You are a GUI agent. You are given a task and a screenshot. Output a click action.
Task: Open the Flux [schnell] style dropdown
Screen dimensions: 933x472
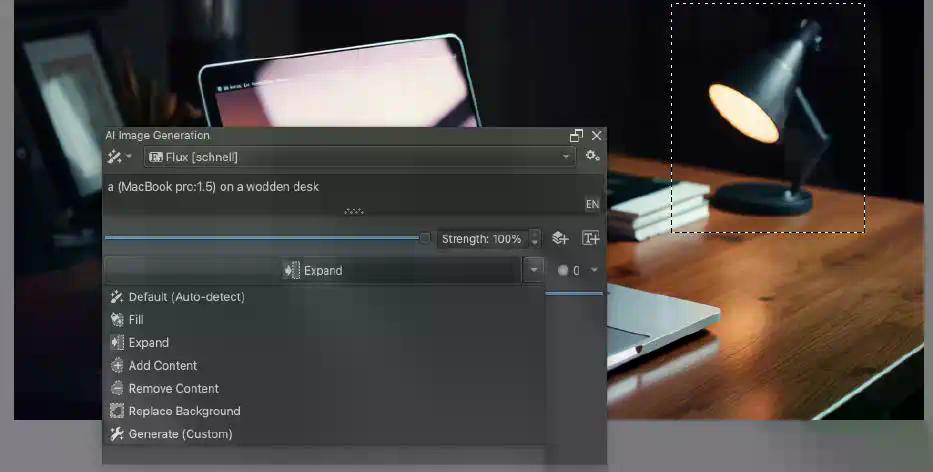click(x=359, y=157)
